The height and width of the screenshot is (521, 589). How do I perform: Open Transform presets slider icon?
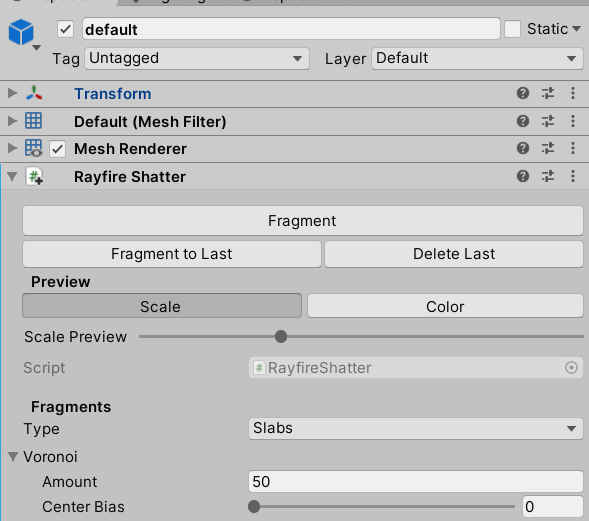pos(548,93)
